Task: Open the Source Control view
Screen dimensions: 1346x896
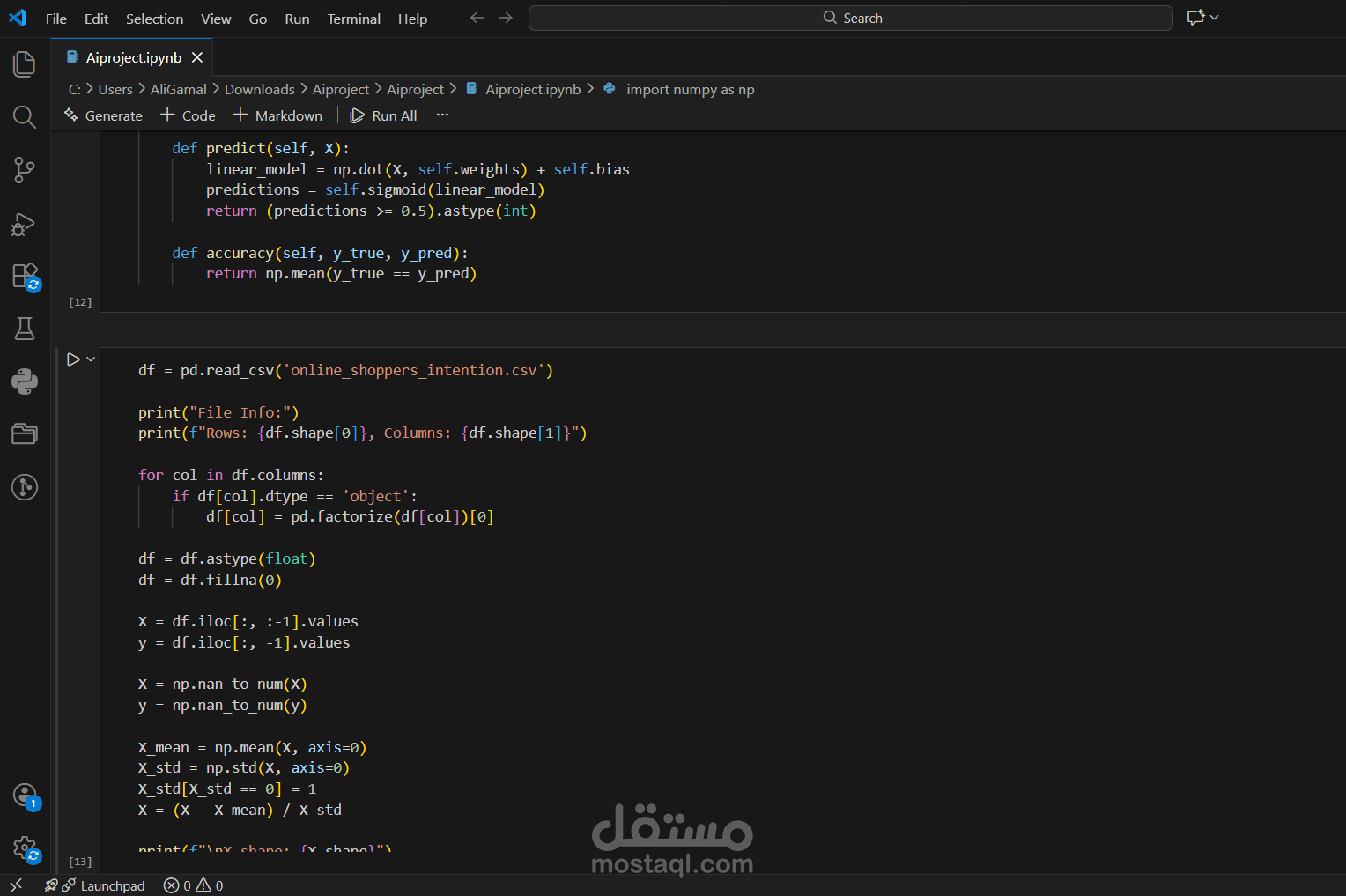Action: pyautogui.click(x=25, y=170)
